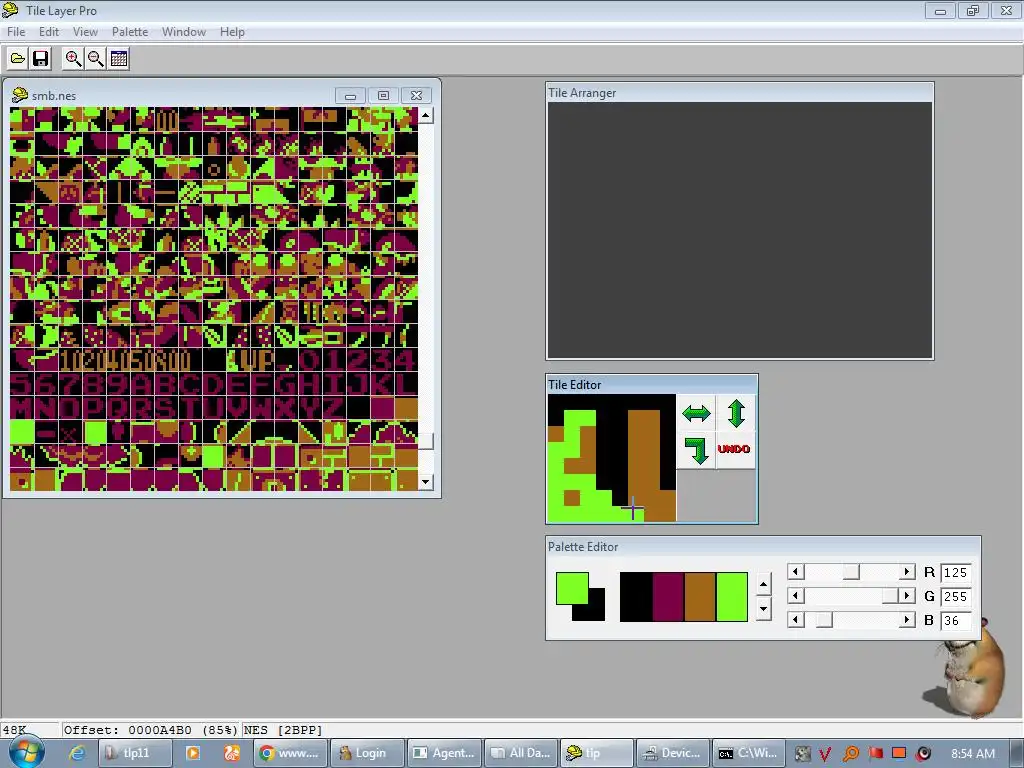Viewport: 1024px width, 768px height.
Task: Switch to the Devic taskbar window
Action: [672, 753]
